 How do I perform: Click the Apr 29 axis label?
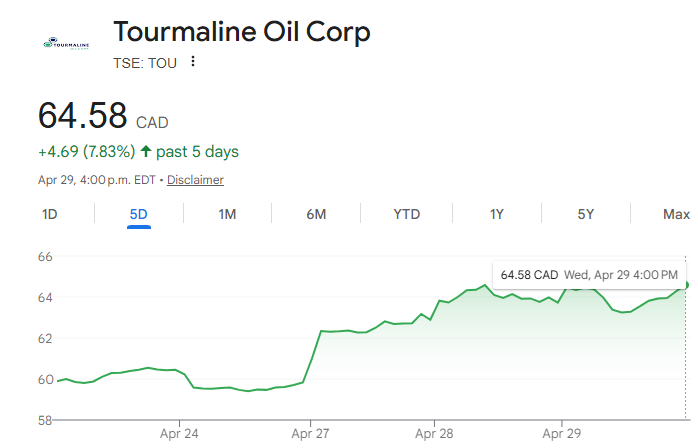(562, 433)
